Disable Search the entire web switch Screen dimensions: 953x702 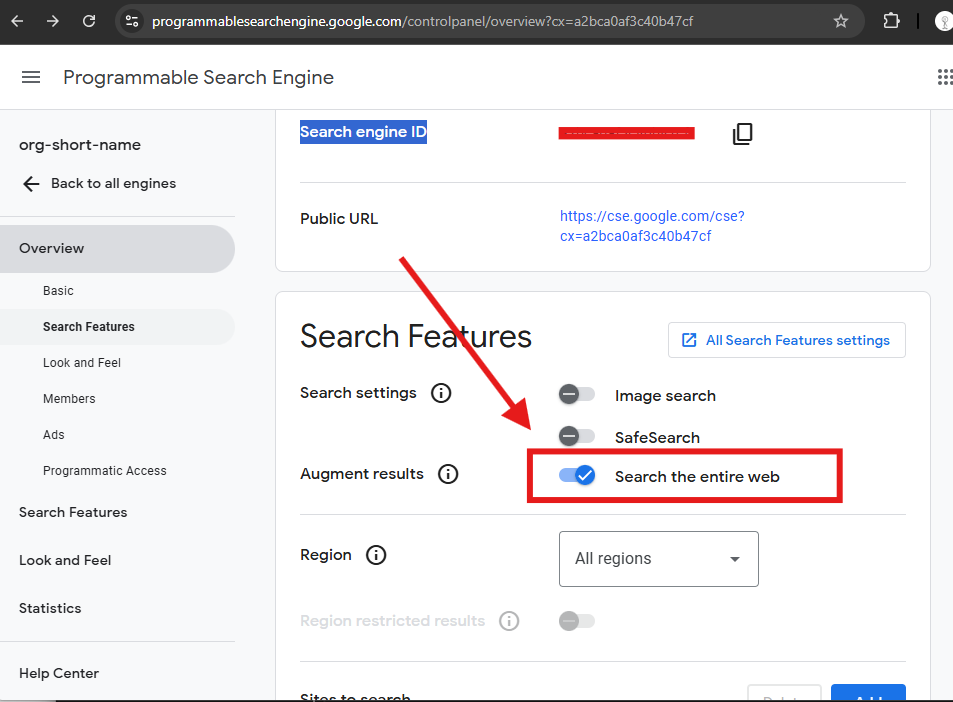577,475
